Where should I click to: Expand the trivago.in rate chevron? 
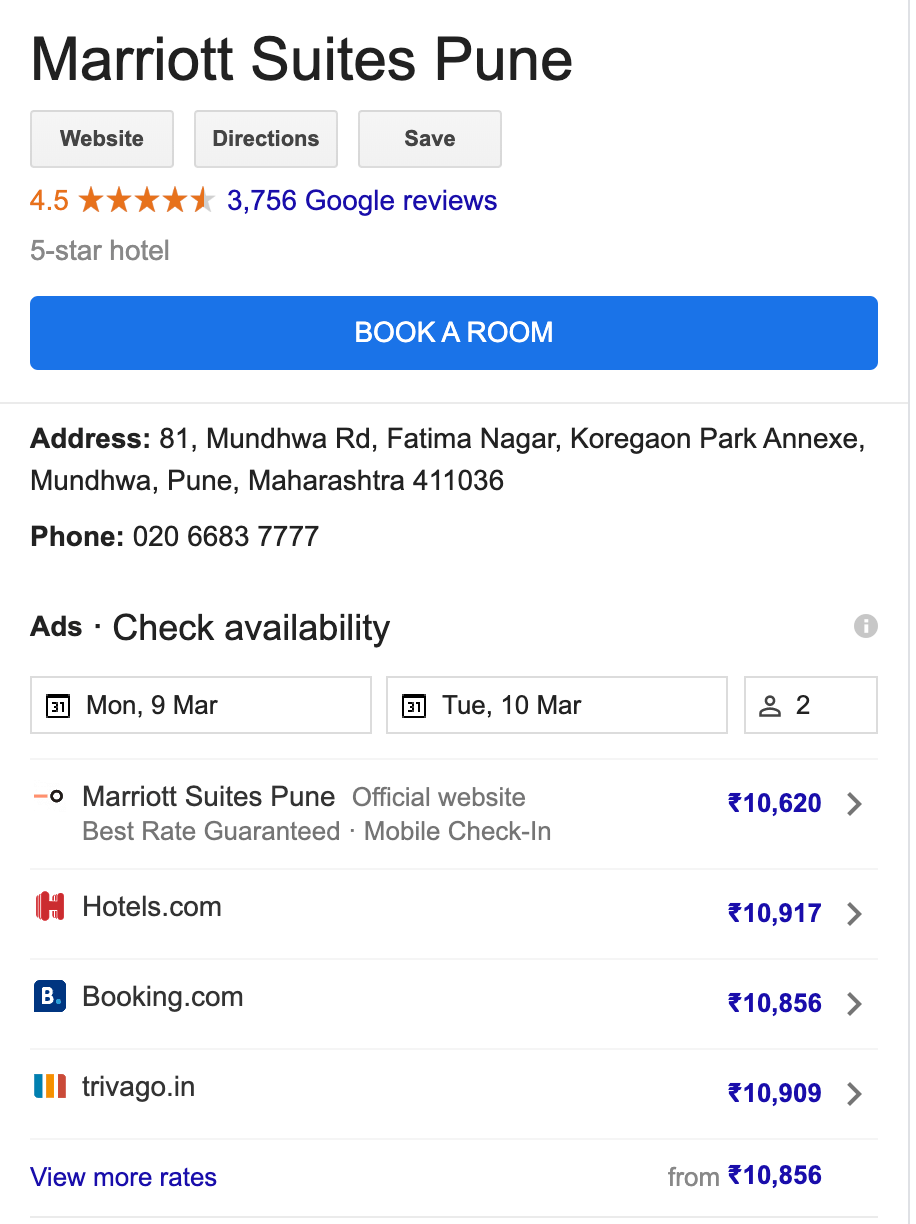[854, 1094]
